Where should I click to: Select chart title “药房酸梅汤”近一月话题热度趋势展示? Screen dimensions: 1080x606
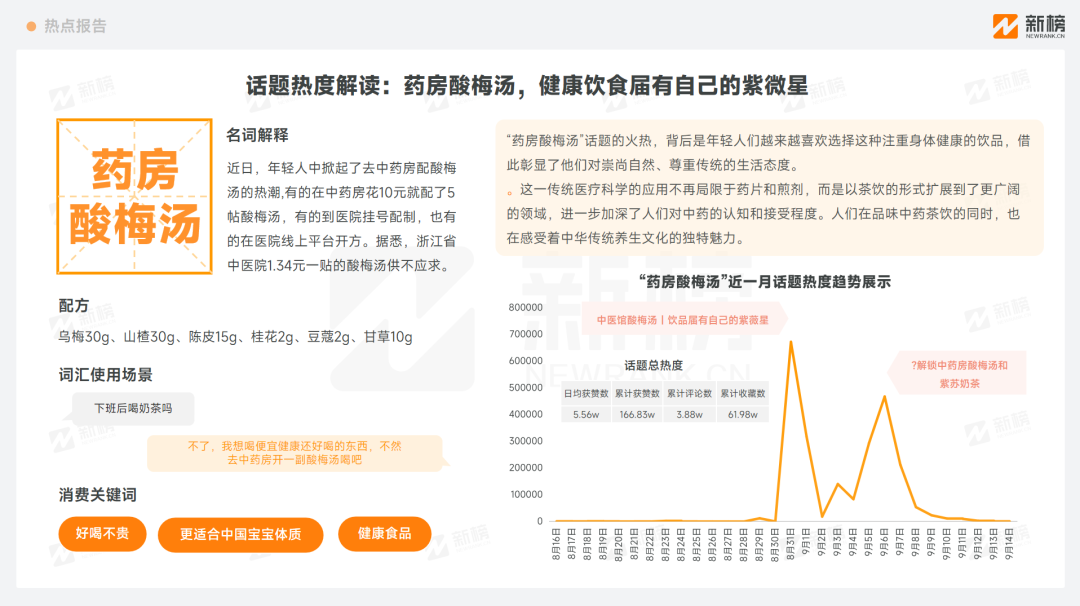pyautogui.click(x=765, y=282)
